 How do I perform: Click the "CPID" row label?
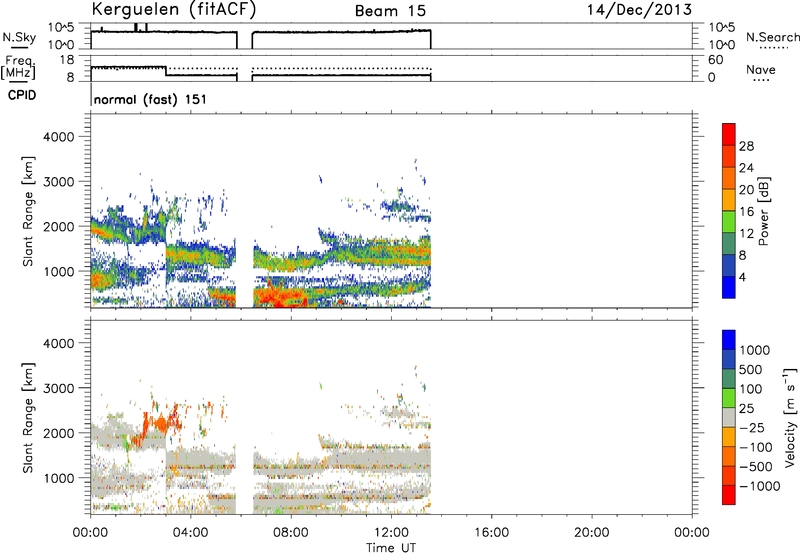(22, 95)
